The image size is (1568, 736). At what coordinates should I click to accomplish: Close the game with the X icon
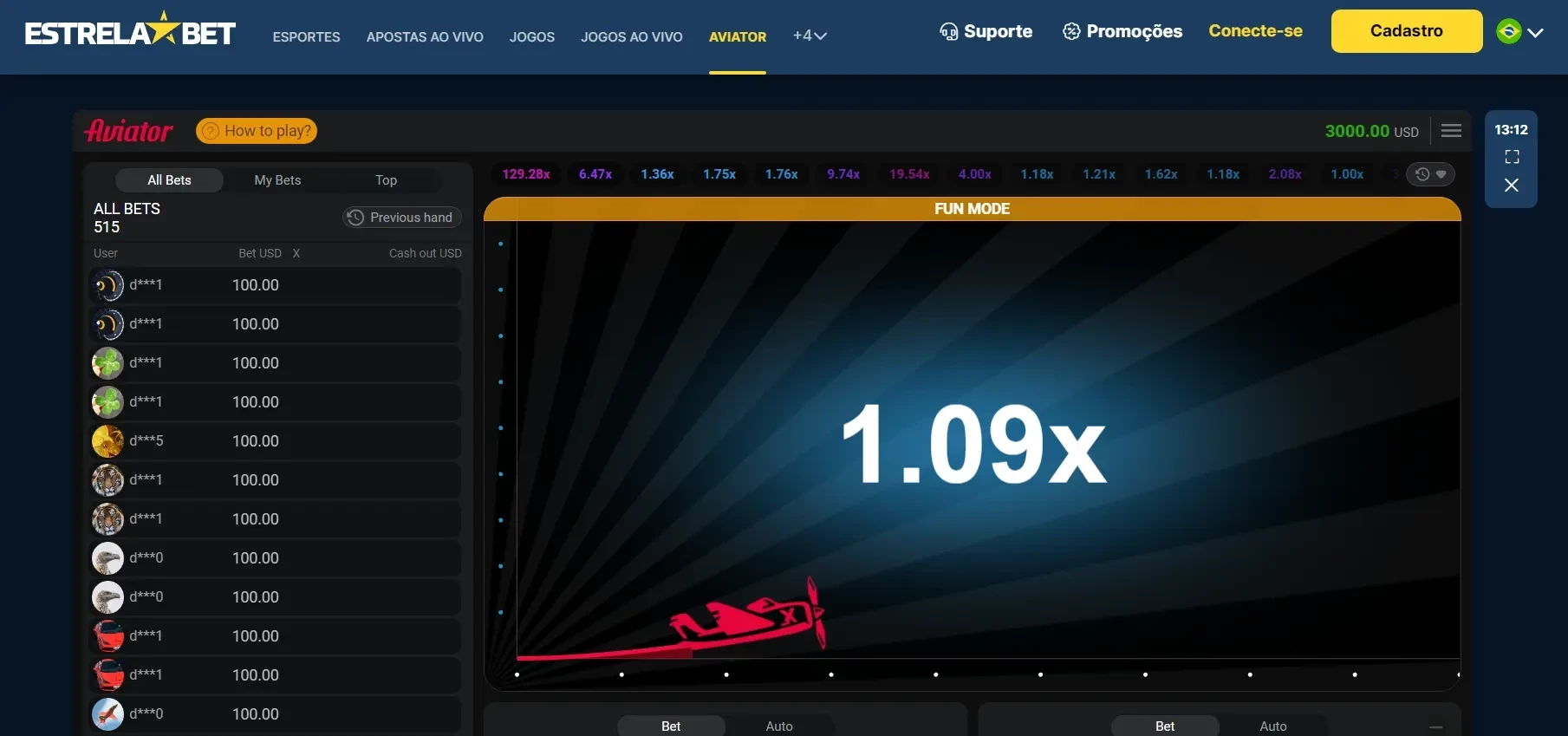coord(1512,185)
